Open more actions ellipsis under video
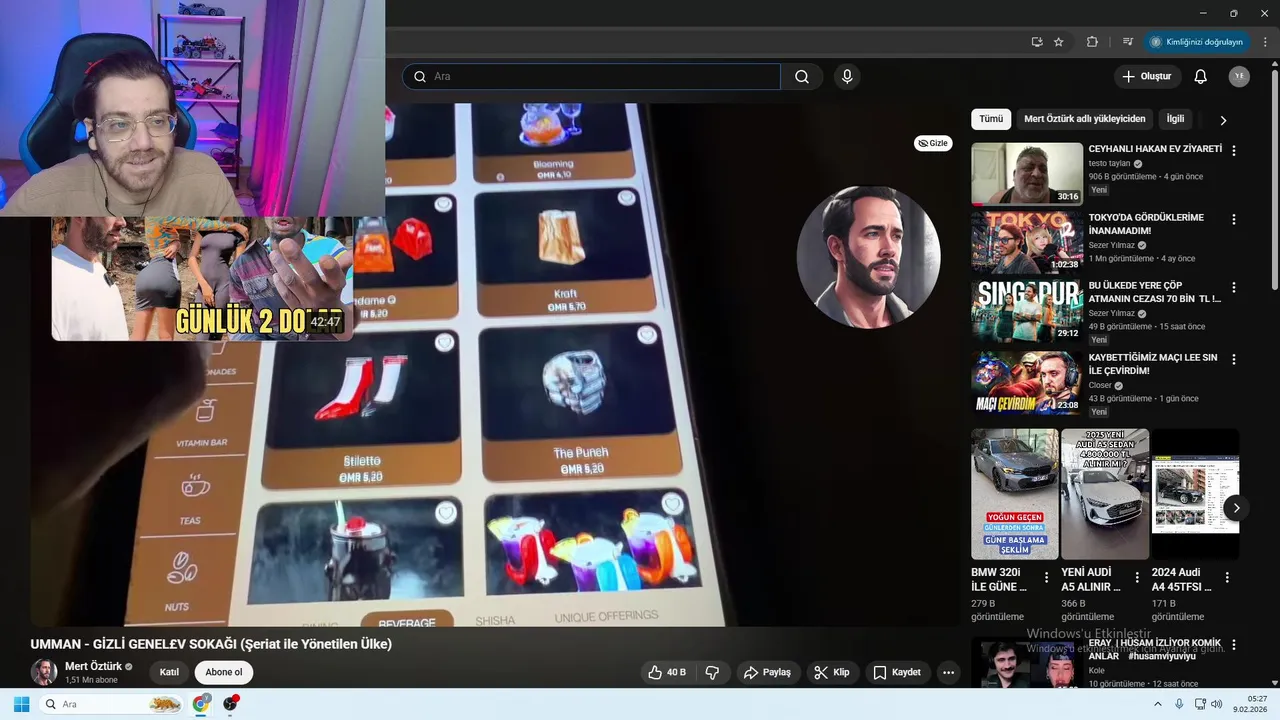 (948, 673)
